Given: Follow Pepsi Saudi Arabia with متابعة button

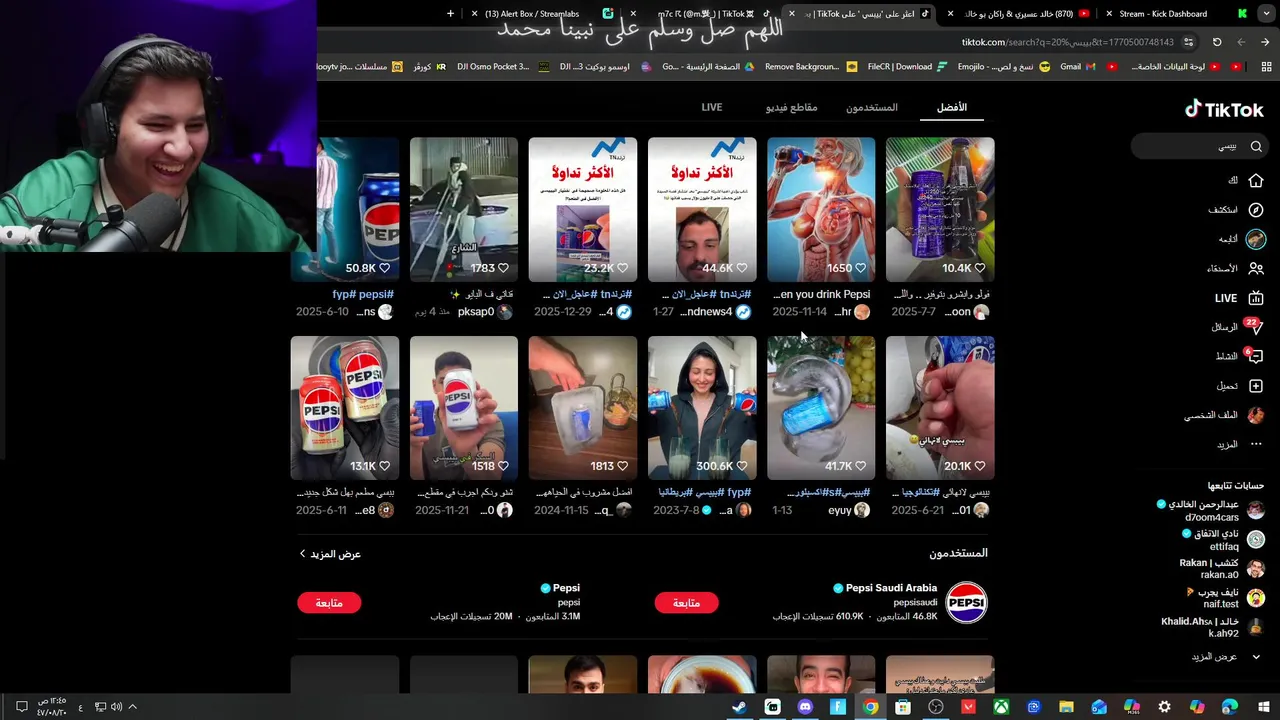Looking at the screenshot, I should (x=686, y=603).
